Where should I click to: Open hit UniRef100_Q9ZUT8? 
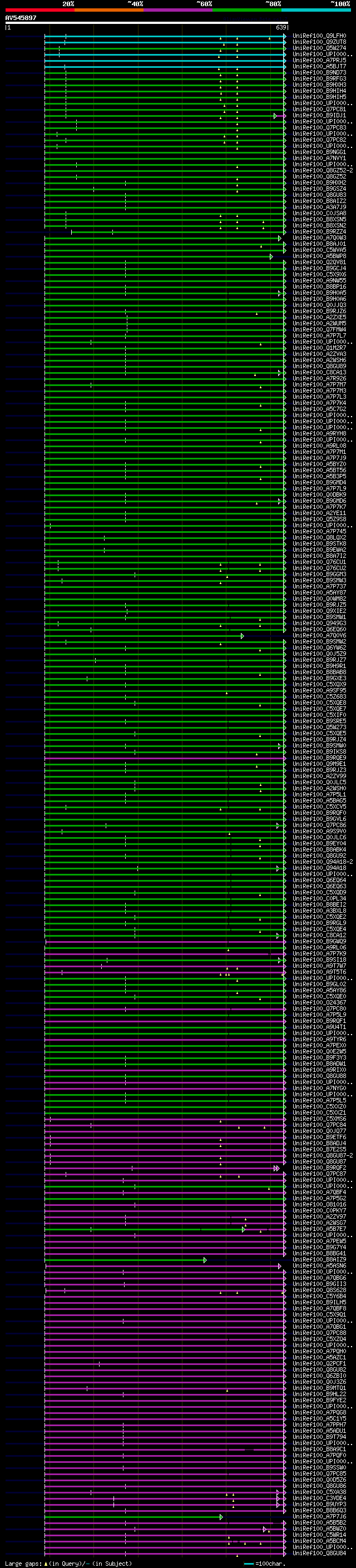pyautogui.click(x=319, y=42)
